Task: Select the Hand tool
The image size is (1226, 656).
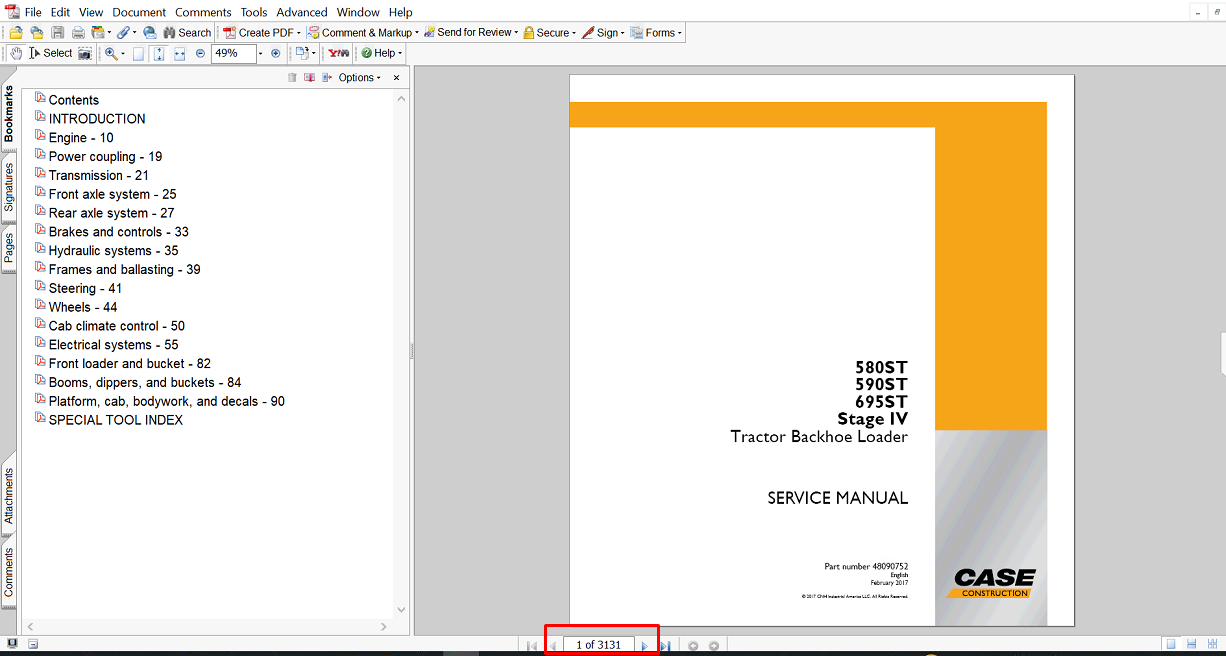Action: [x=16, y=53]
